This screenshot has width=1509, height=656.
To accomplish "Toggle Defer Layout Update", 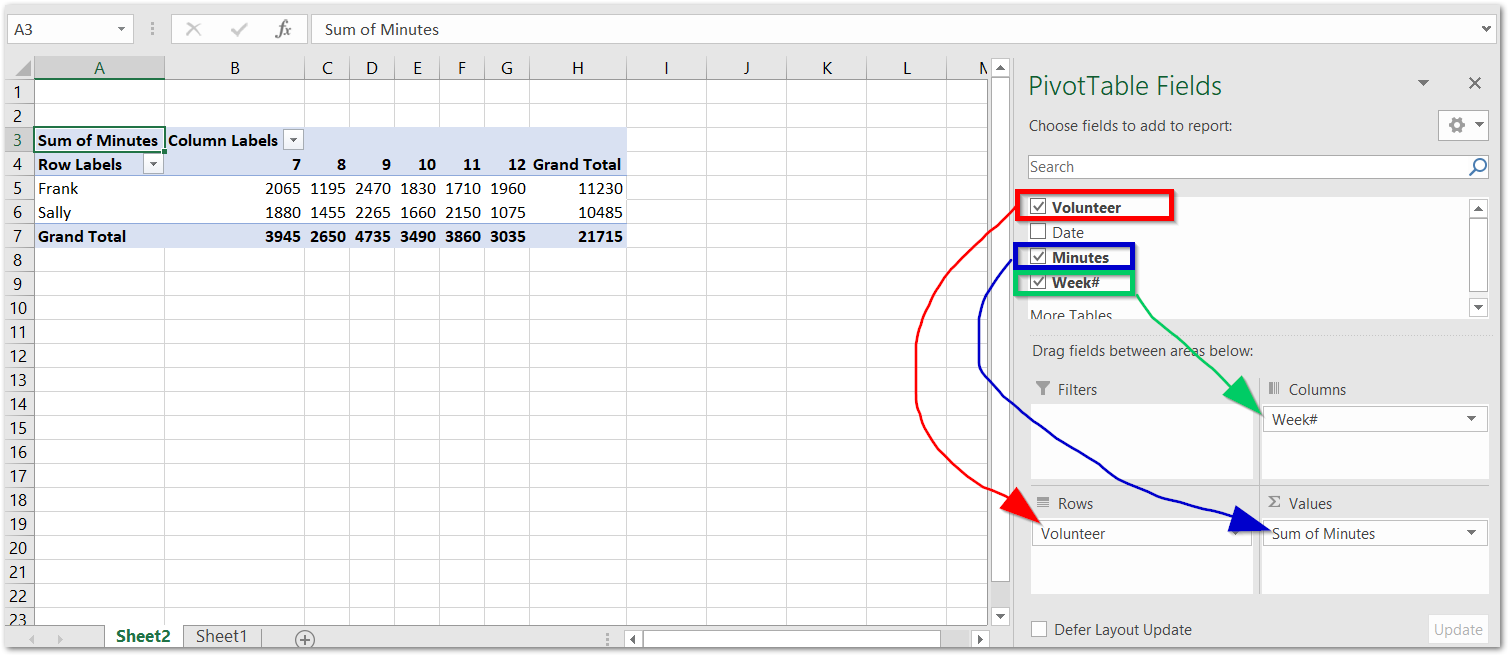I will (1040, 629).
